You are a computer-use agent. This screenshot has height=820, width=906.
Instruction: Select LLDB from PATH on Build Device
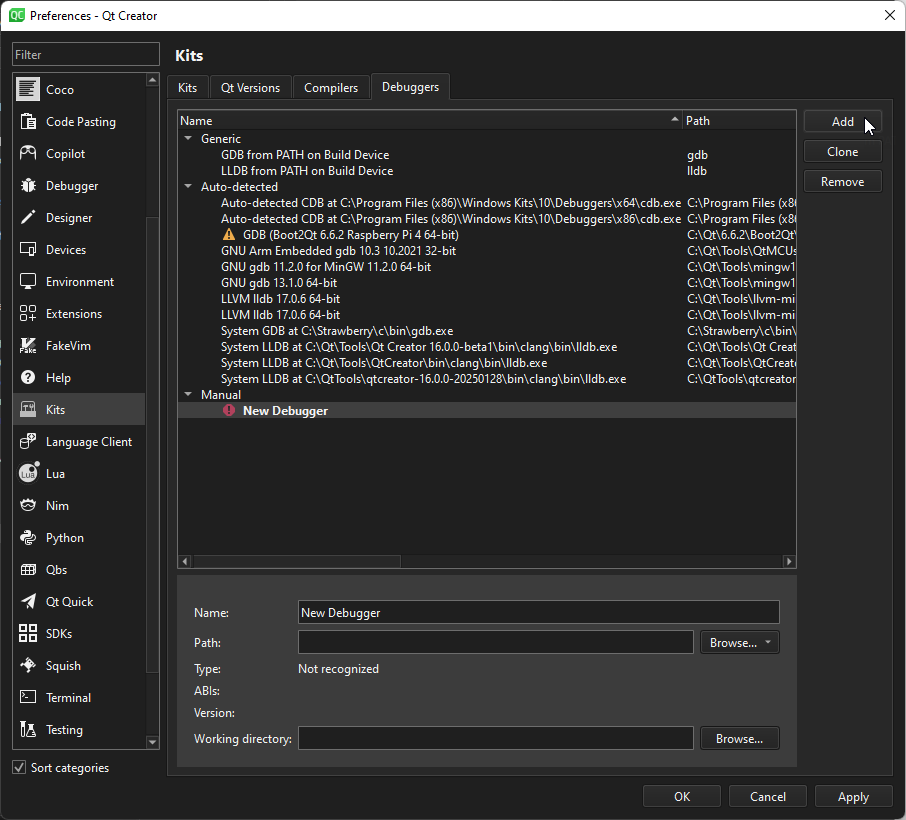(487, 171)
